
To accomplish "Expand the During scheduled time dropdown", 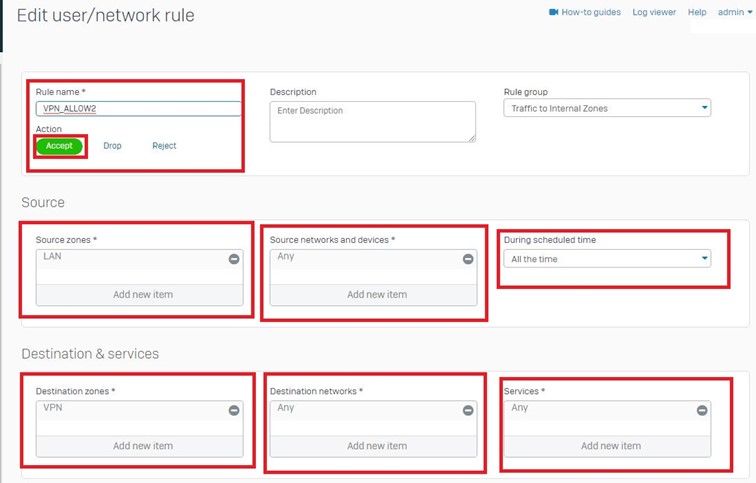I will (607, 259).
